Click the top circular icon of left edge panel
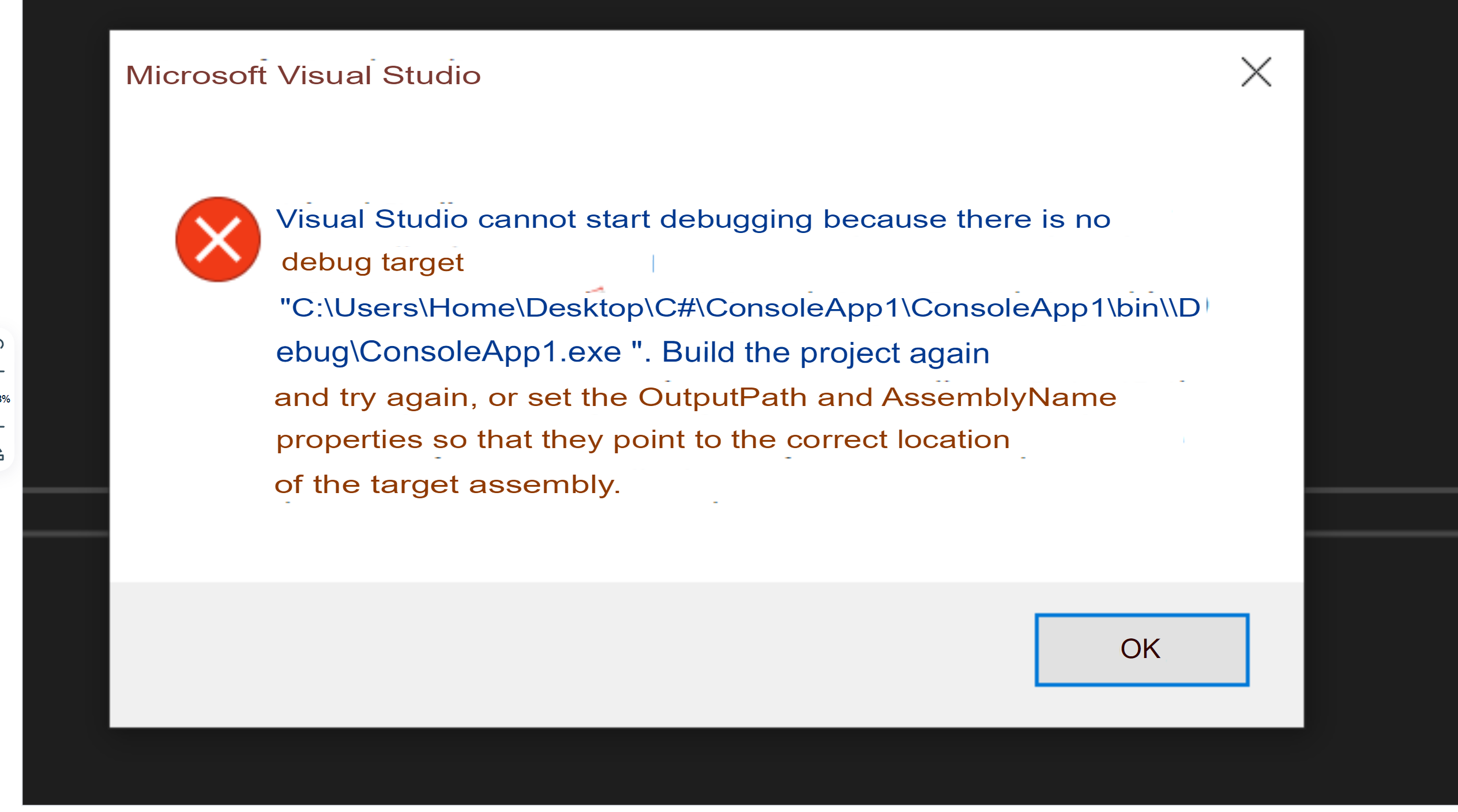 point(2,345)
